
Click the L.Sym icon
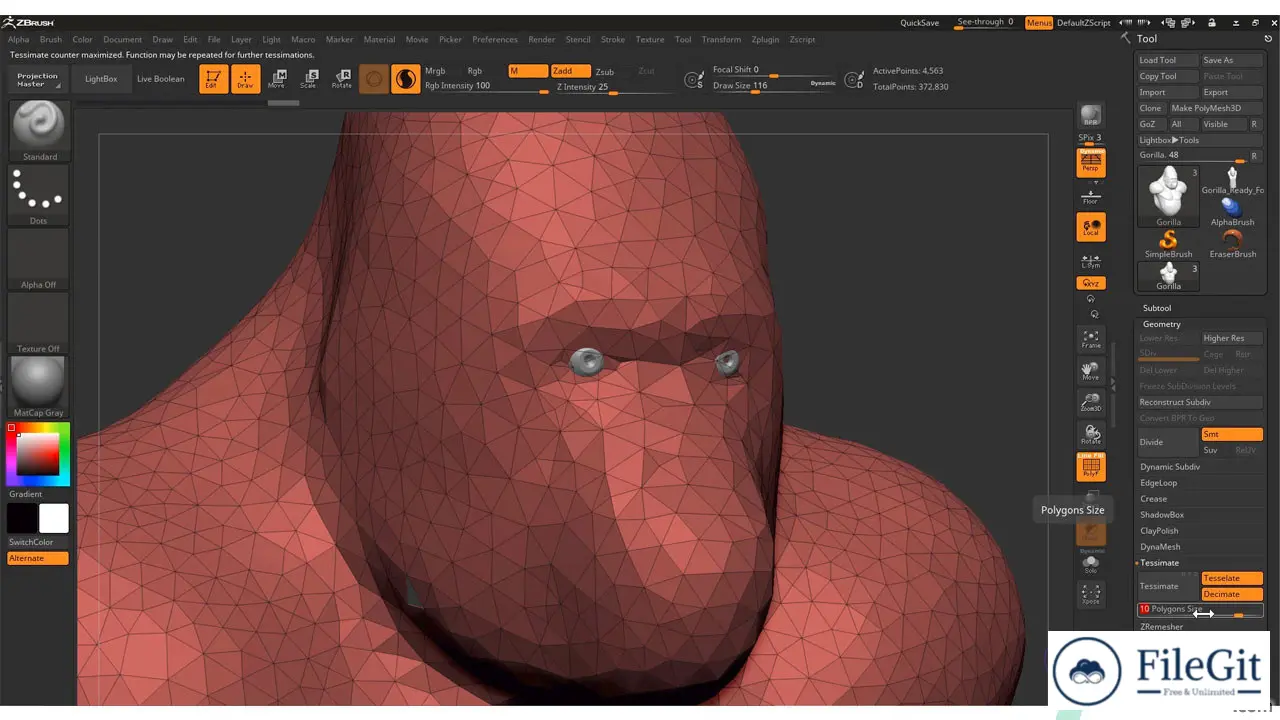coord(1091,262)
